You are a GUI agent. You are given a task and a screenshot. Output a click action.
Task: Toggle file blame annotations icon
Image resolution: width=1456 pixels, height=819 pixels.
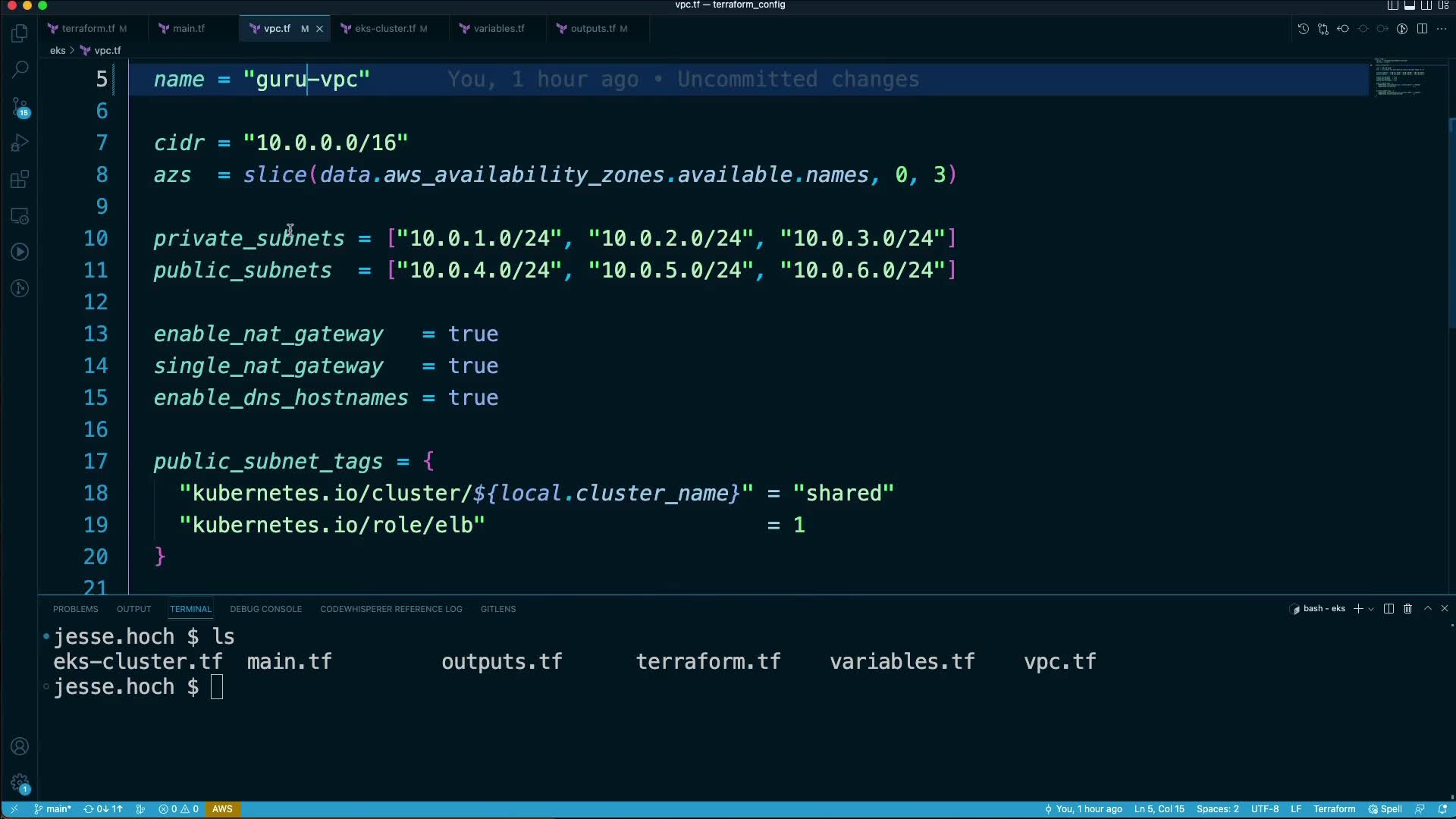point(1402,29)
